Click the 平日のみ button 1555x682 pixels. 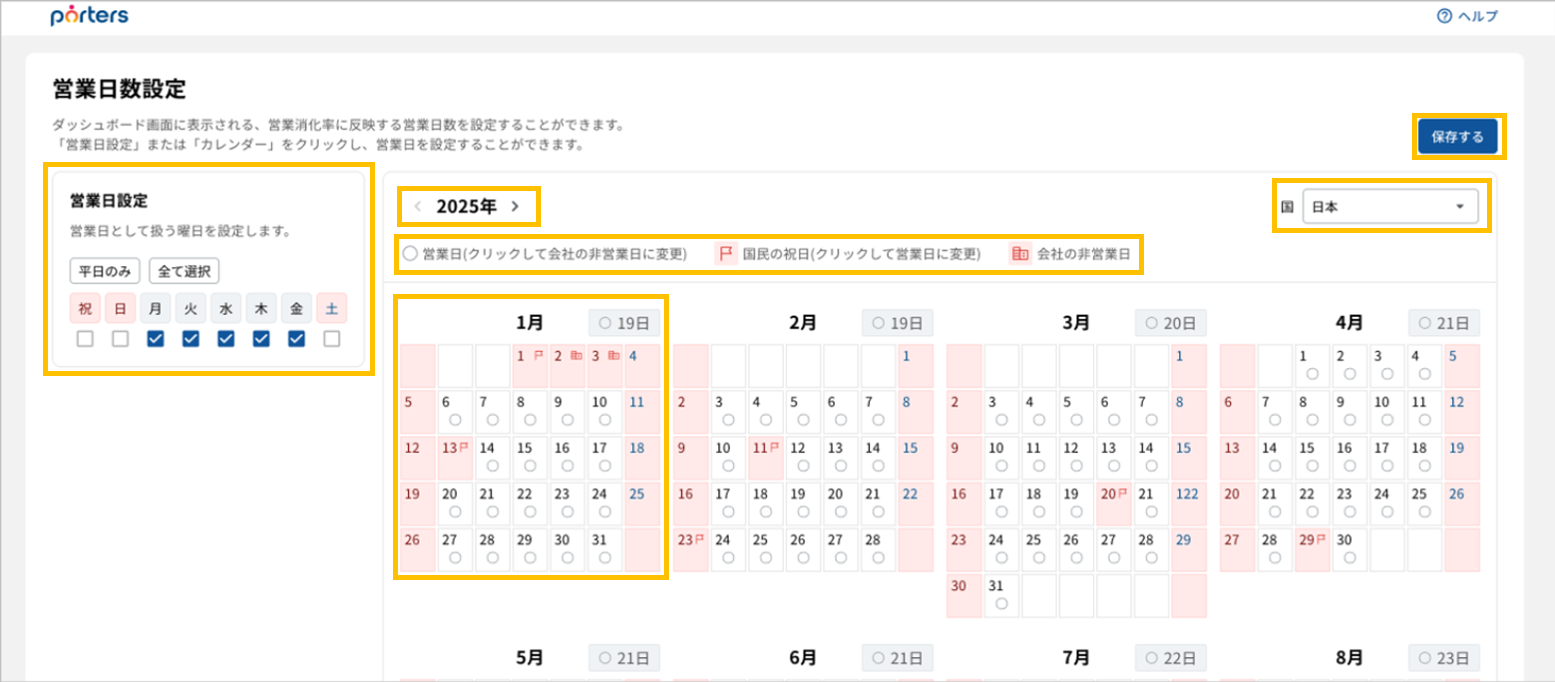[105, 271]
